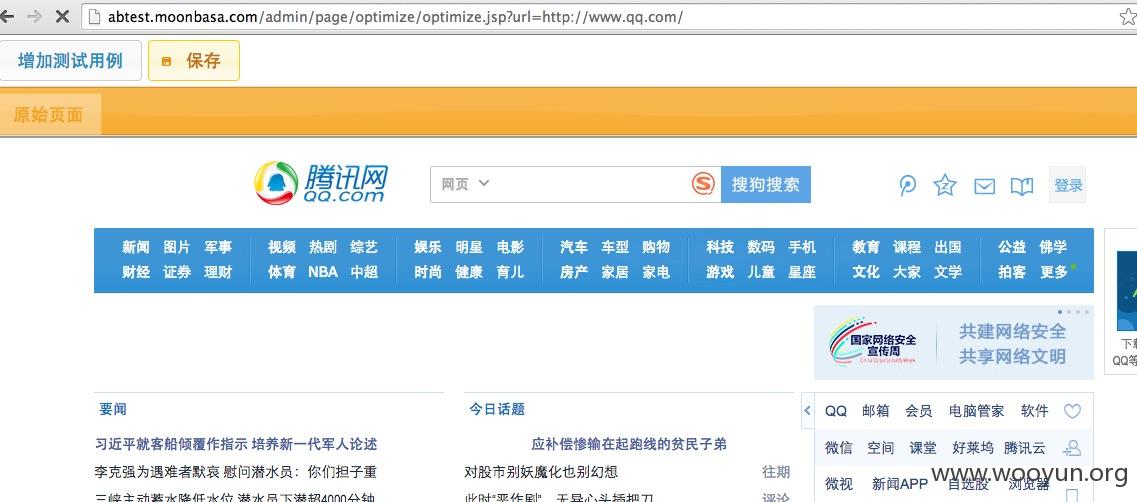
Task: Open the 视频 navigation link
Action: (282, 247)
